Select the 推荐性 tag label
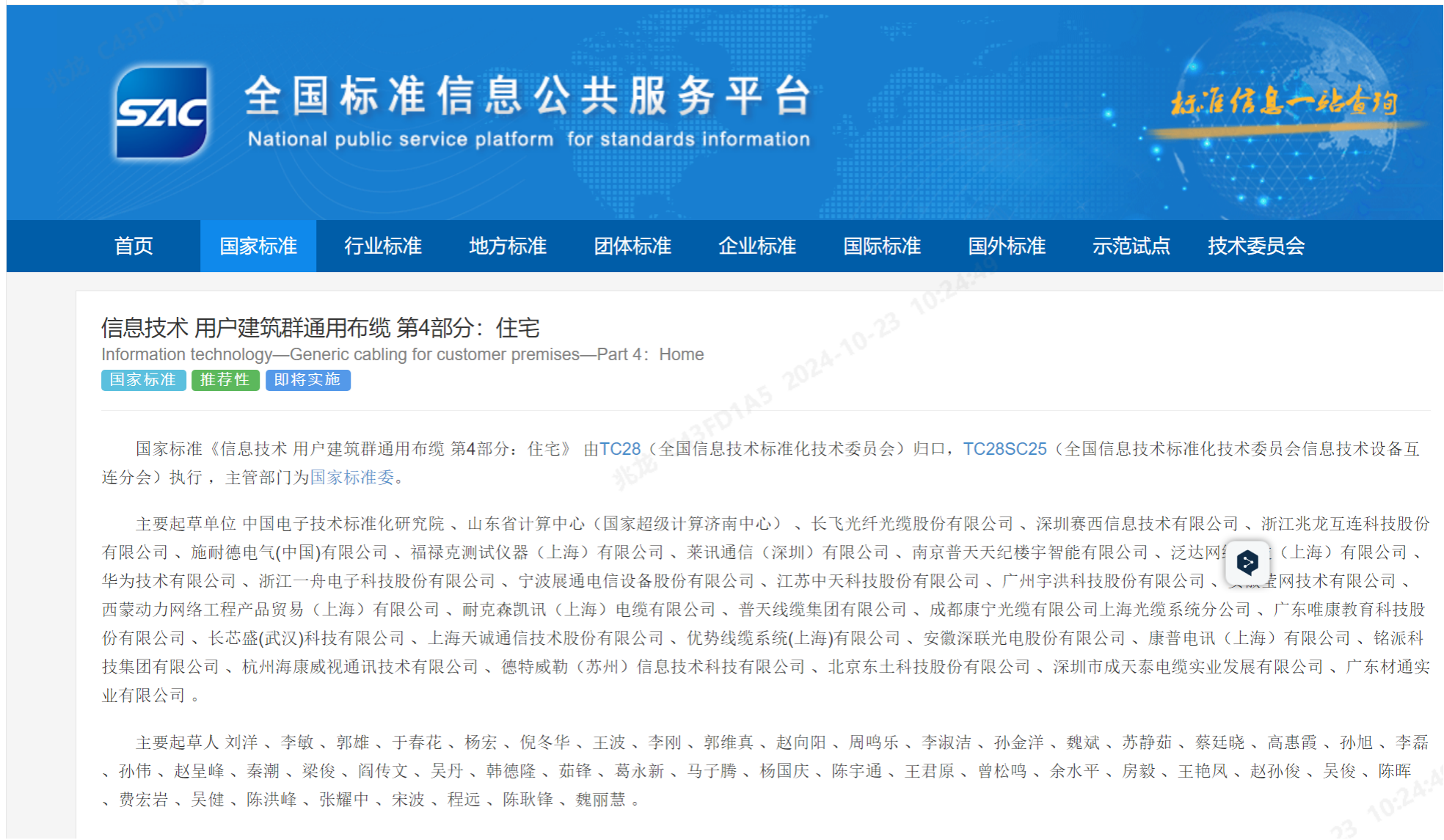The image size is (1444, 840). pos(225,380)
